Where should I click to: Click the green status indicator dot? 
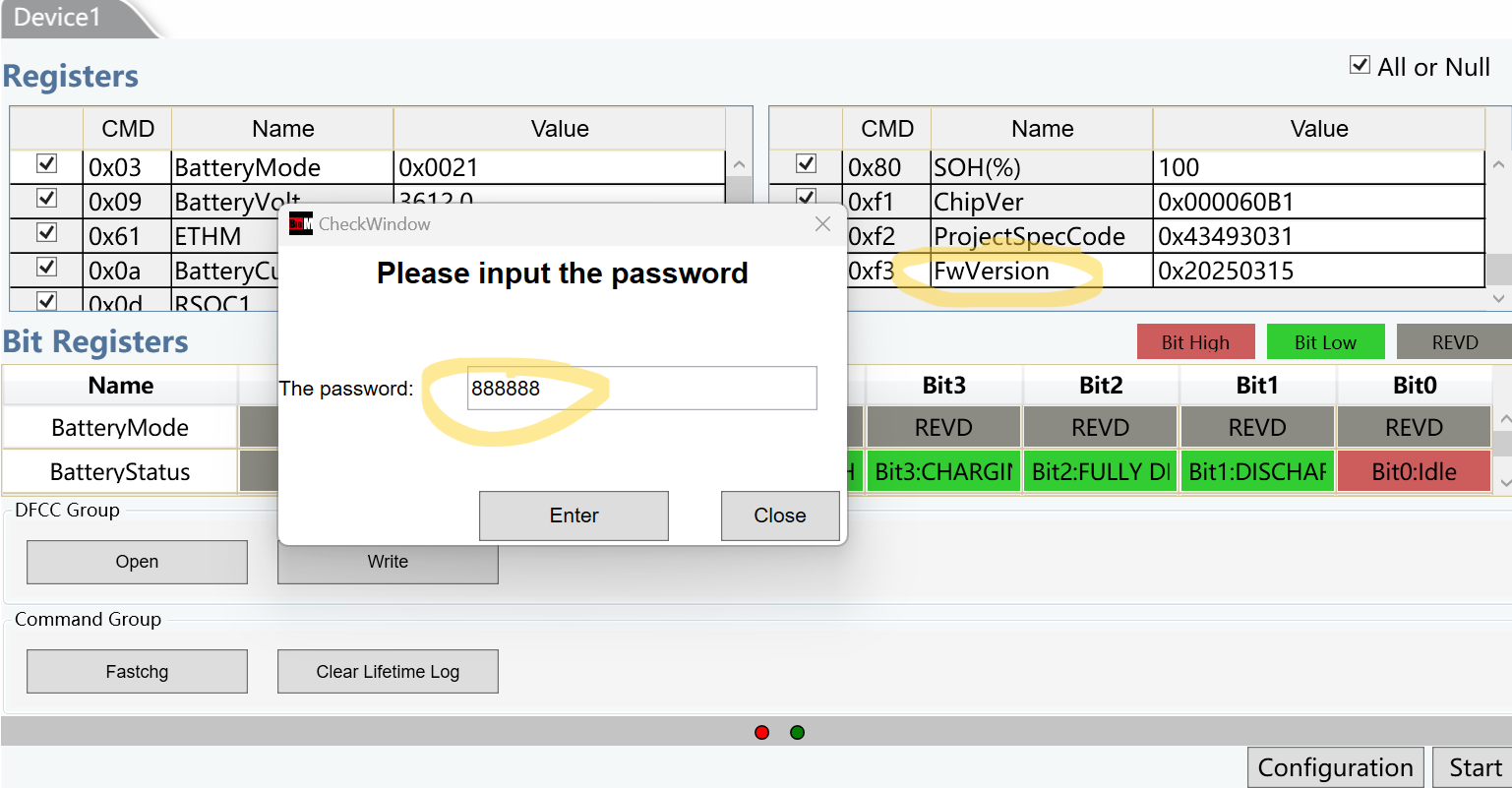(797, 732)
